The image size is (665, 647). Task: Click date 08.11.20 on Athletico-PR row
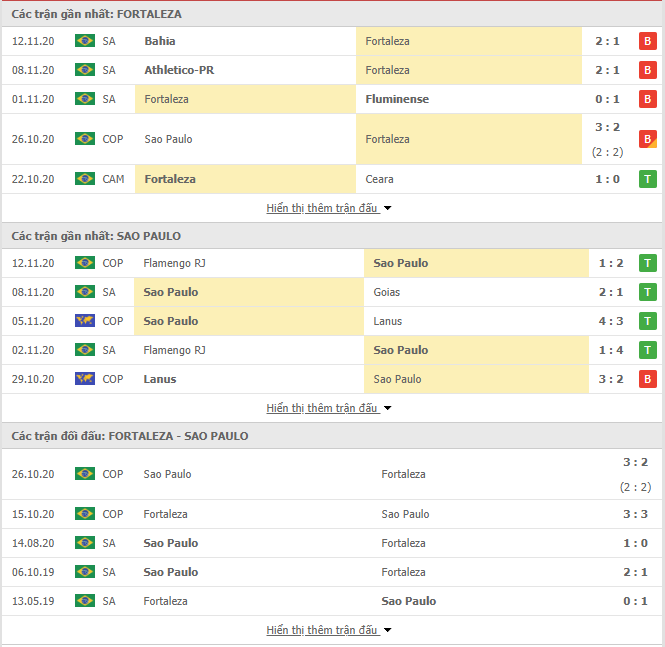click(33, 70)
